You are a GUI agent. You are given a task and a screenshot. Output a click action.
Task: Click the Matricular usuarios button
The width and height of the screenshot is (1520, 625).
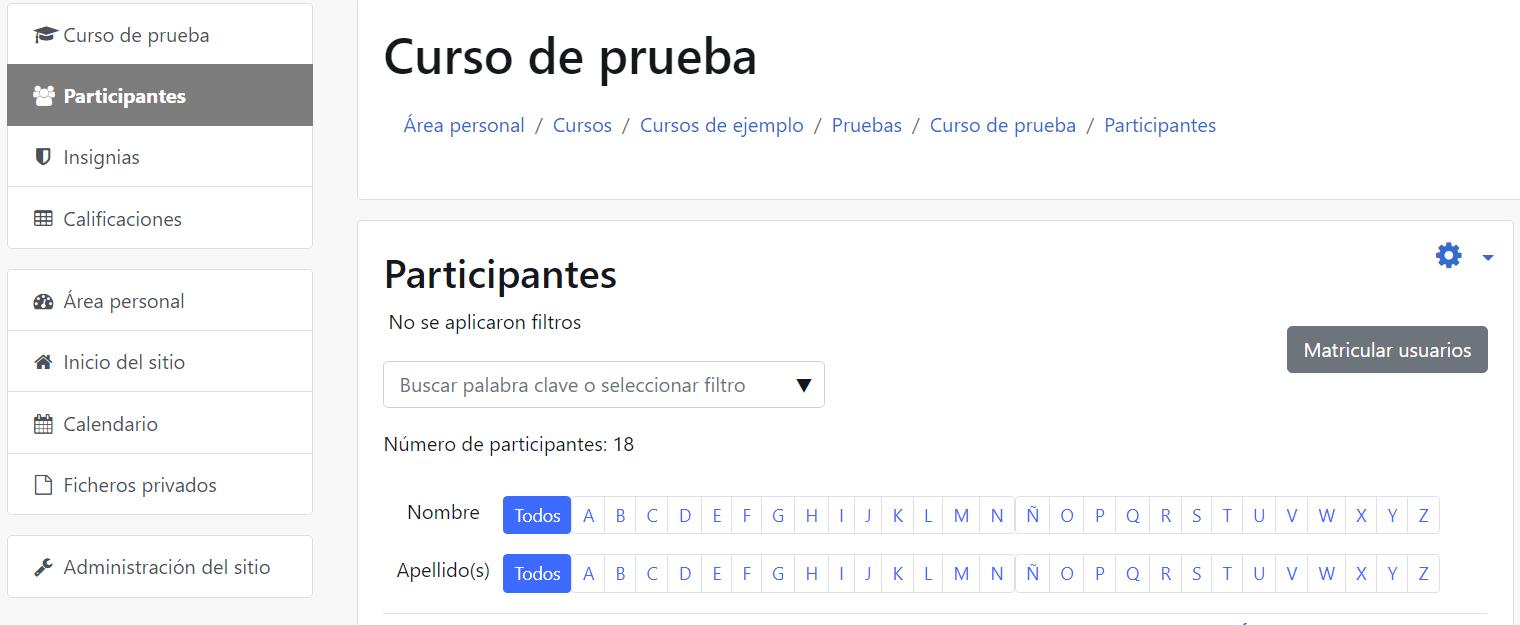tap(1387, 350)
